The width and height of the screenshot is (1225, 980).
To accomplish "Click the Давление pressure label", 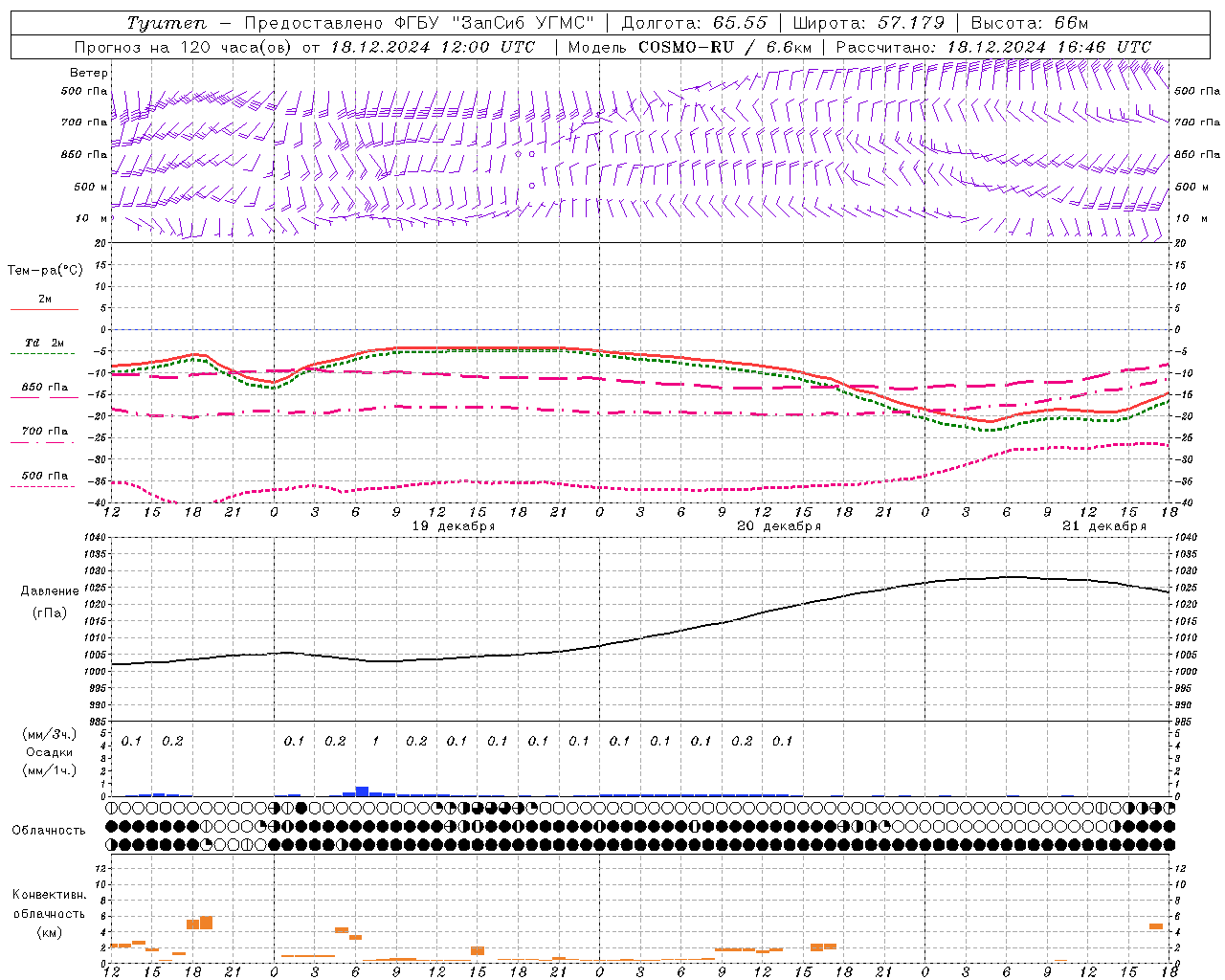I will [50, 591].
